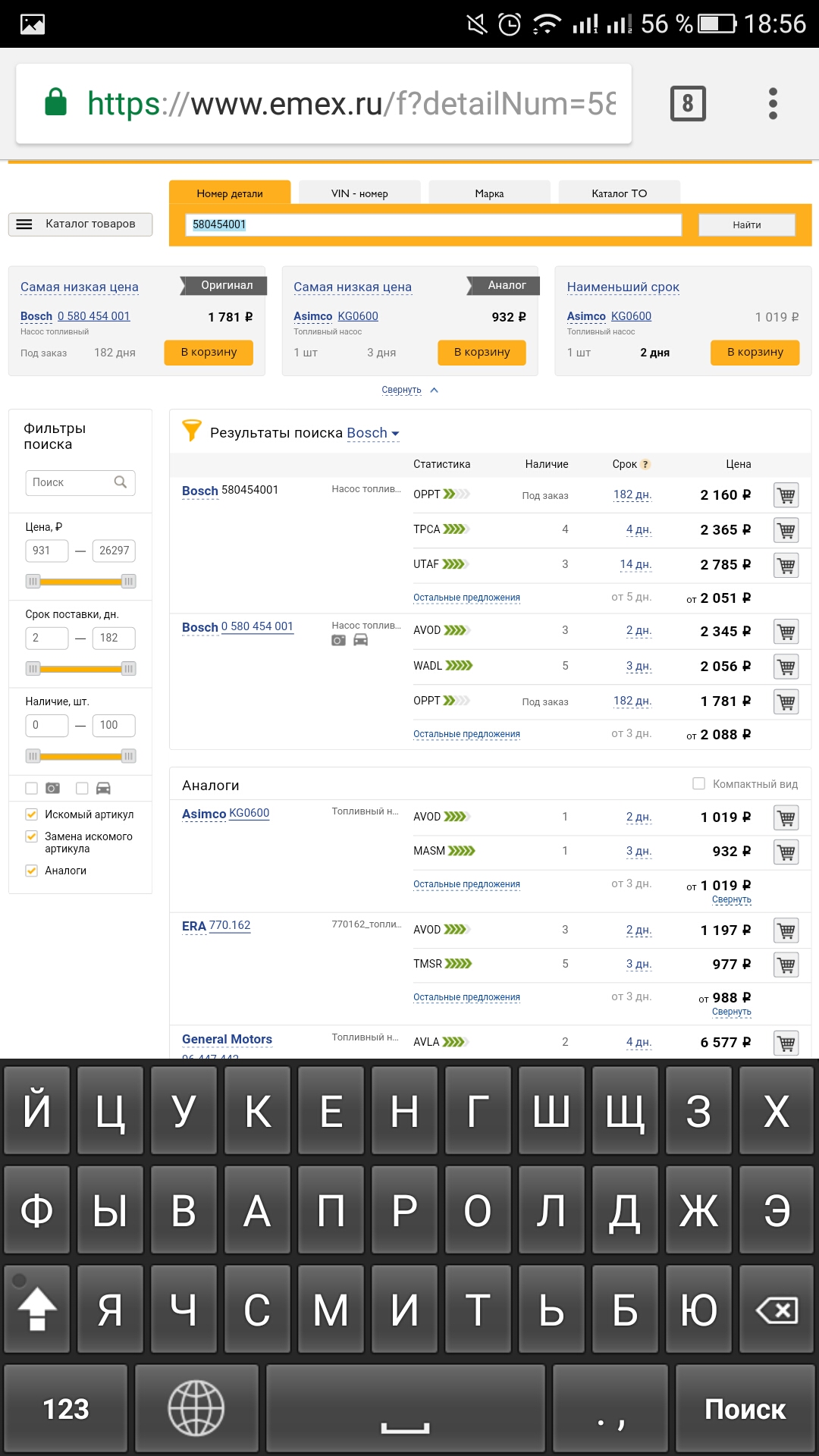Expand Остальные предложения under Asimco KG0600

tap(466, 884)
